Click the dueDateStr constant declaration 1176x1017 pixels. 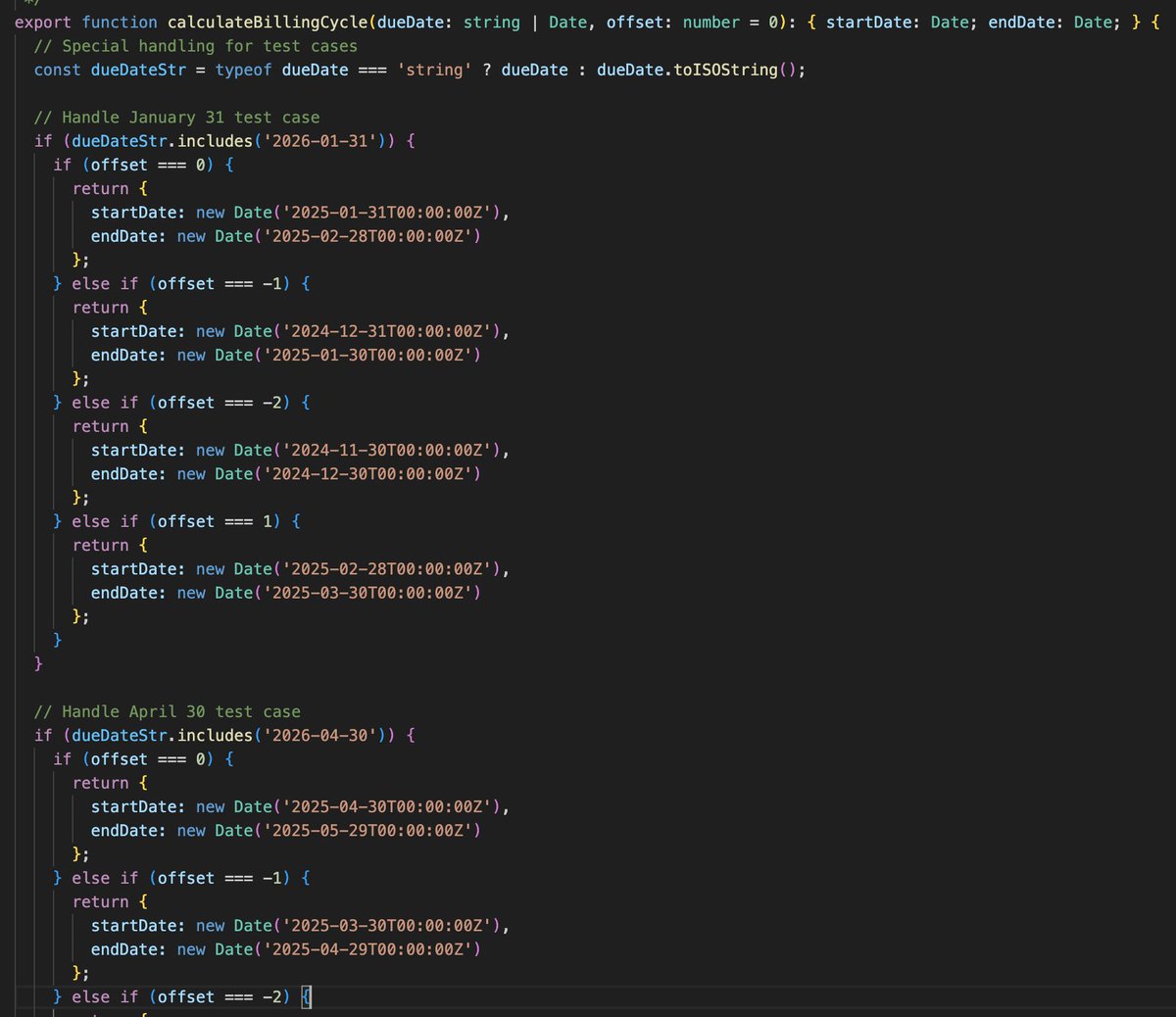click(x=138, y=70)
